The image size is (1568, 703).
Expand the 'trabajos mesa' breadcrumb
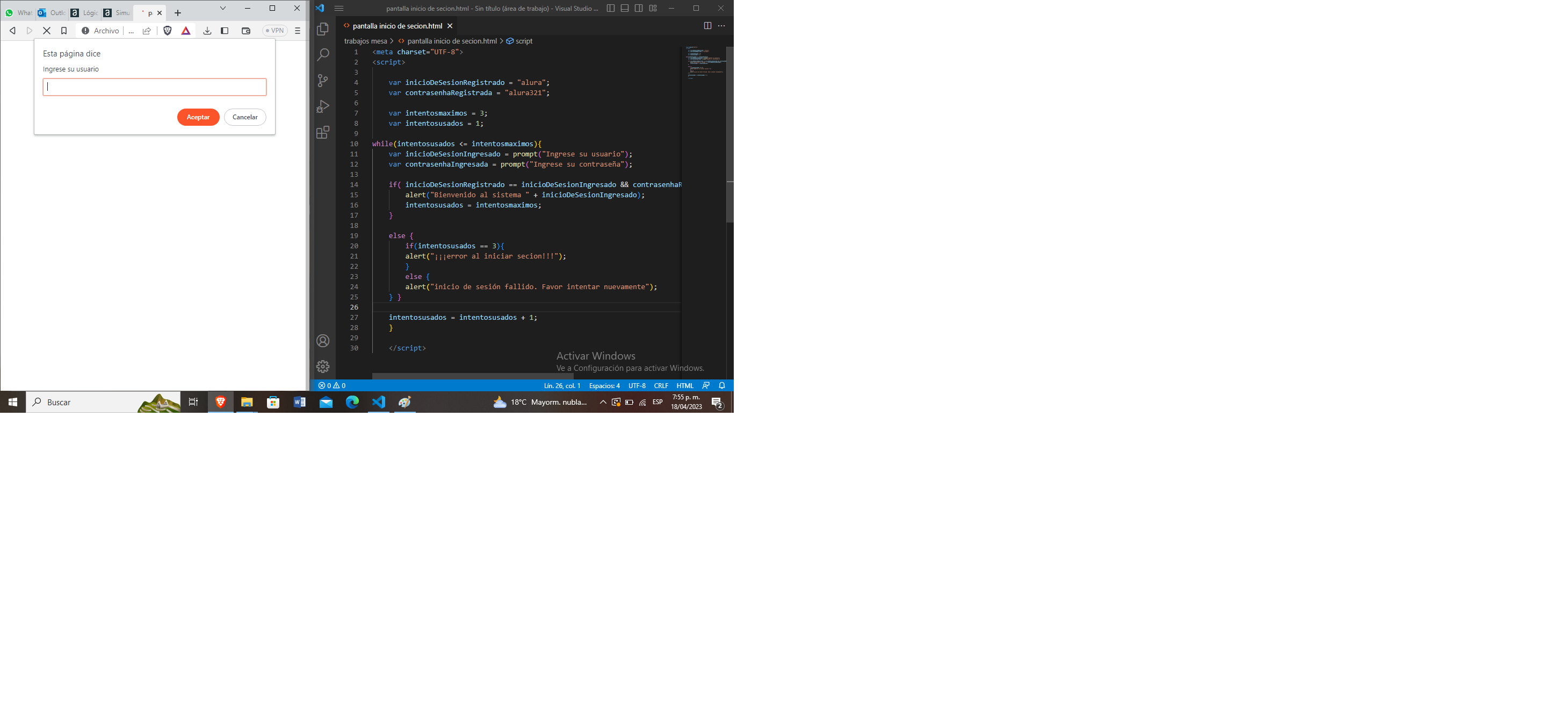pos(365,41)
